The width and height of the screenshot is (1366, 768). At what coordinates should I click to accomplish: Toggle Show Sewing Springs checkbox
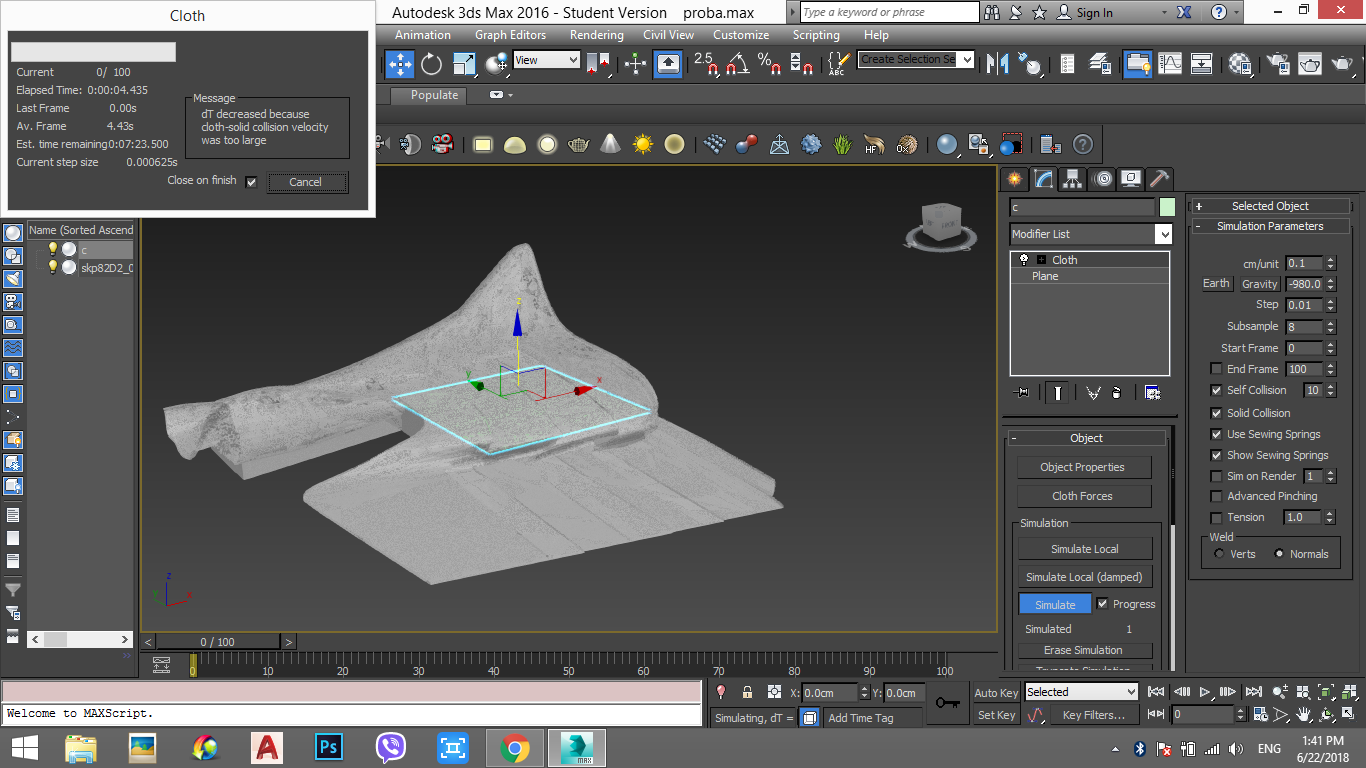[x=1216, y=455]
